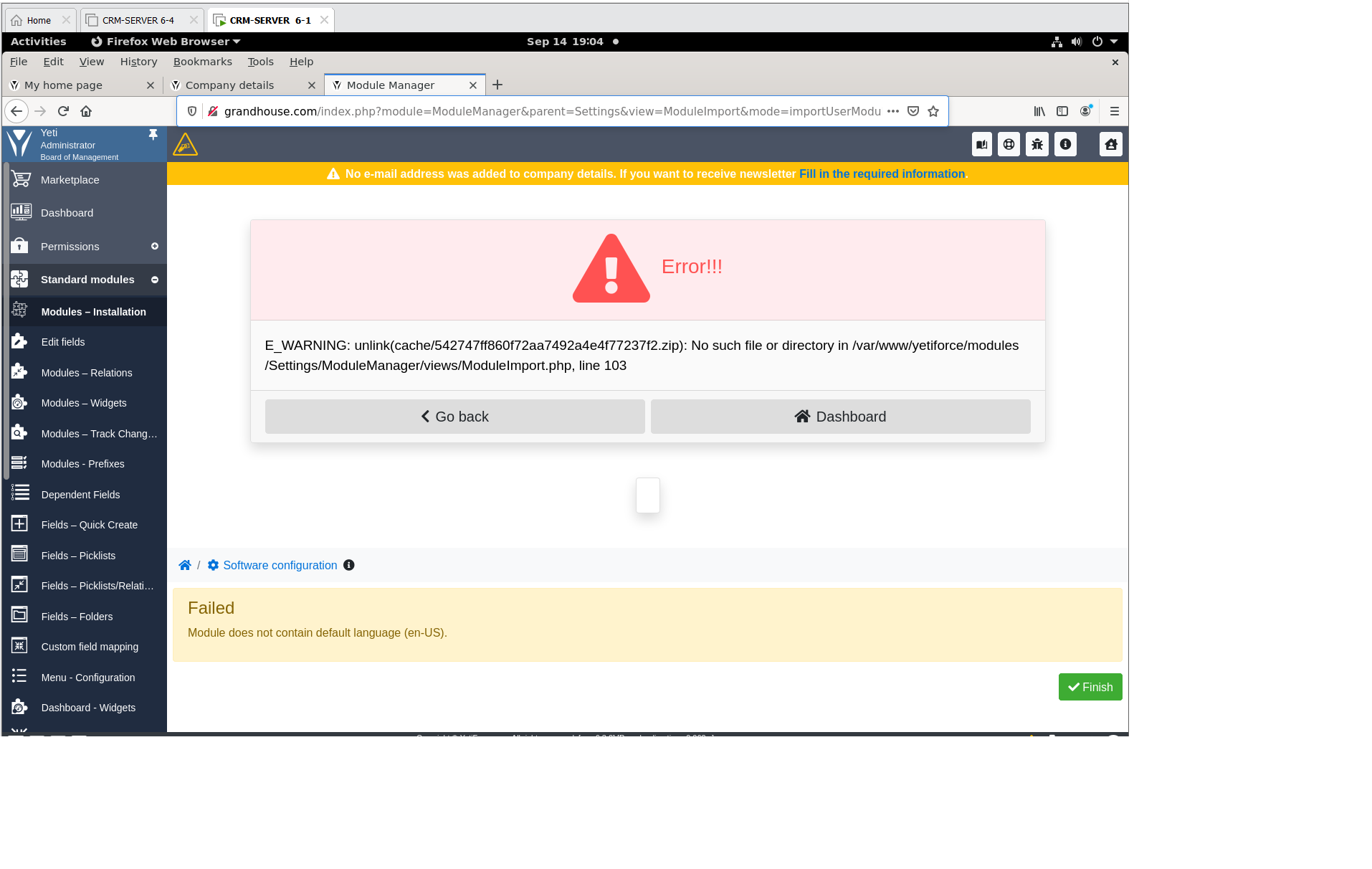Toggle tracking protection shield in address bar
The height and width of the screenshot is (869, 1372).
191,111
